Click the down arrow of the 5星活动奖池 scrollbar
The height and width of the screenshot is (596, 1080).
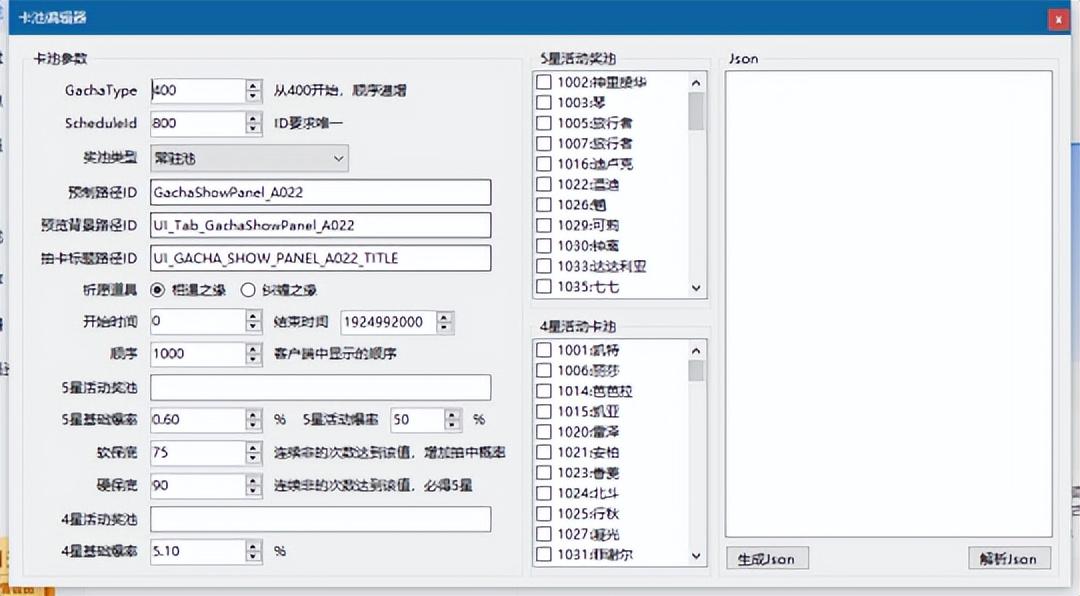coord(696,288)
